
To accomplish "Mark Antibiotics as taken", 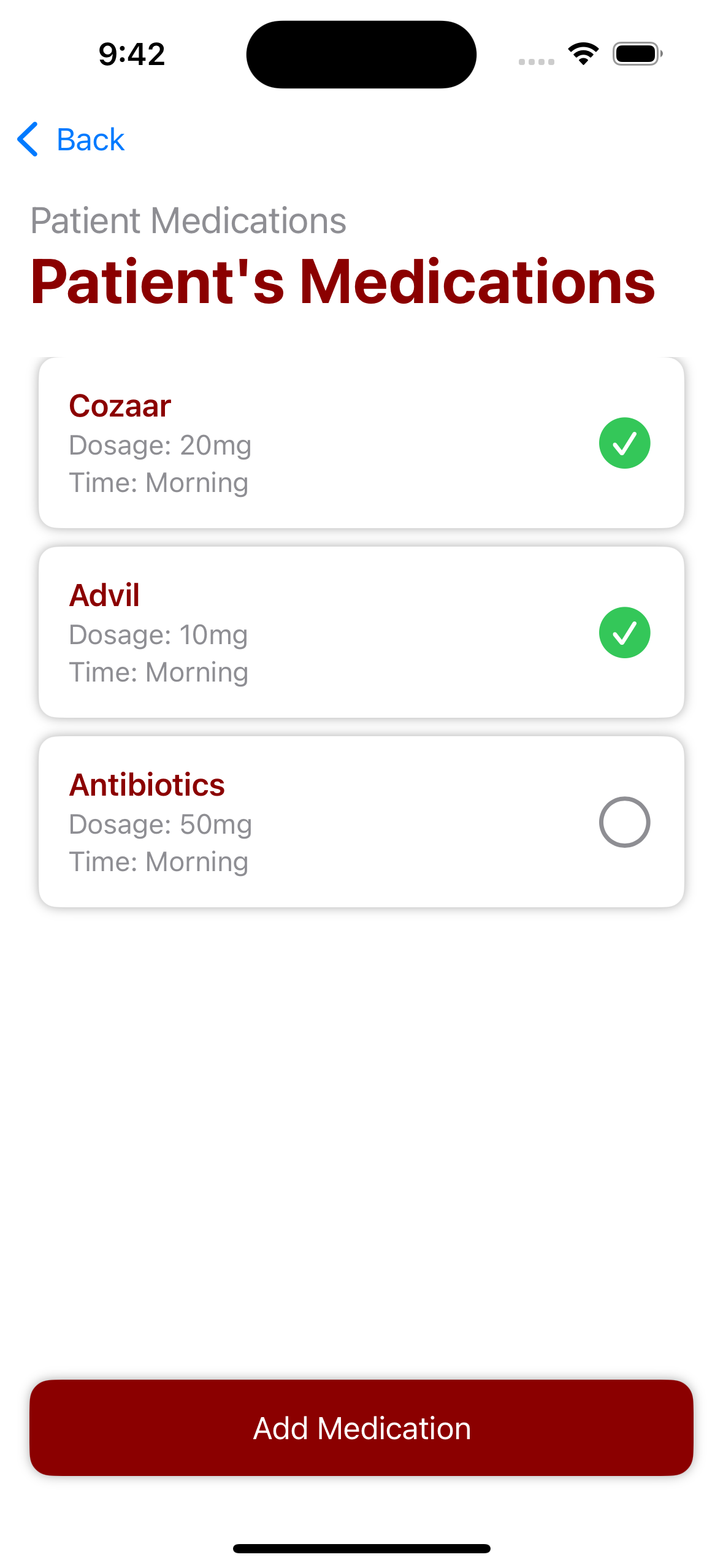I will click(624, 822).
